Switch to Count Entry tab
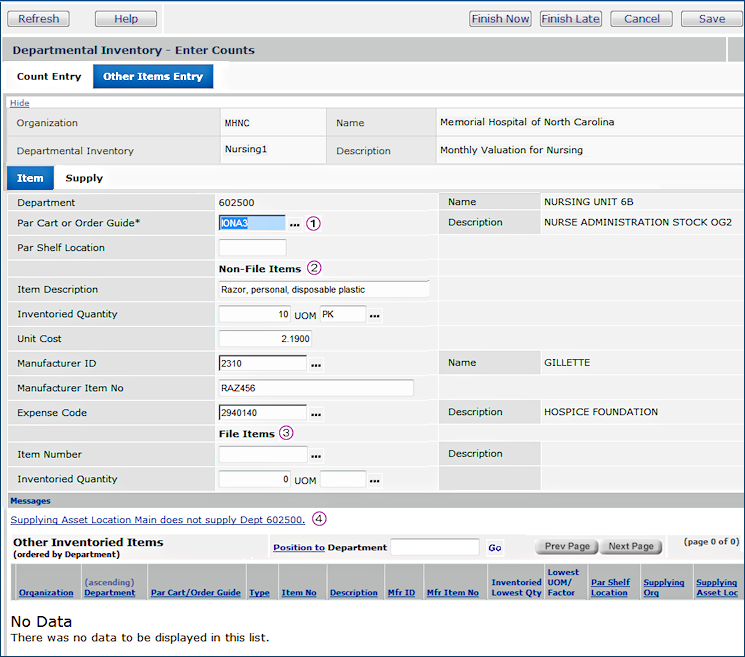Screen dimensions: 745x657 [x=49, y=77]
